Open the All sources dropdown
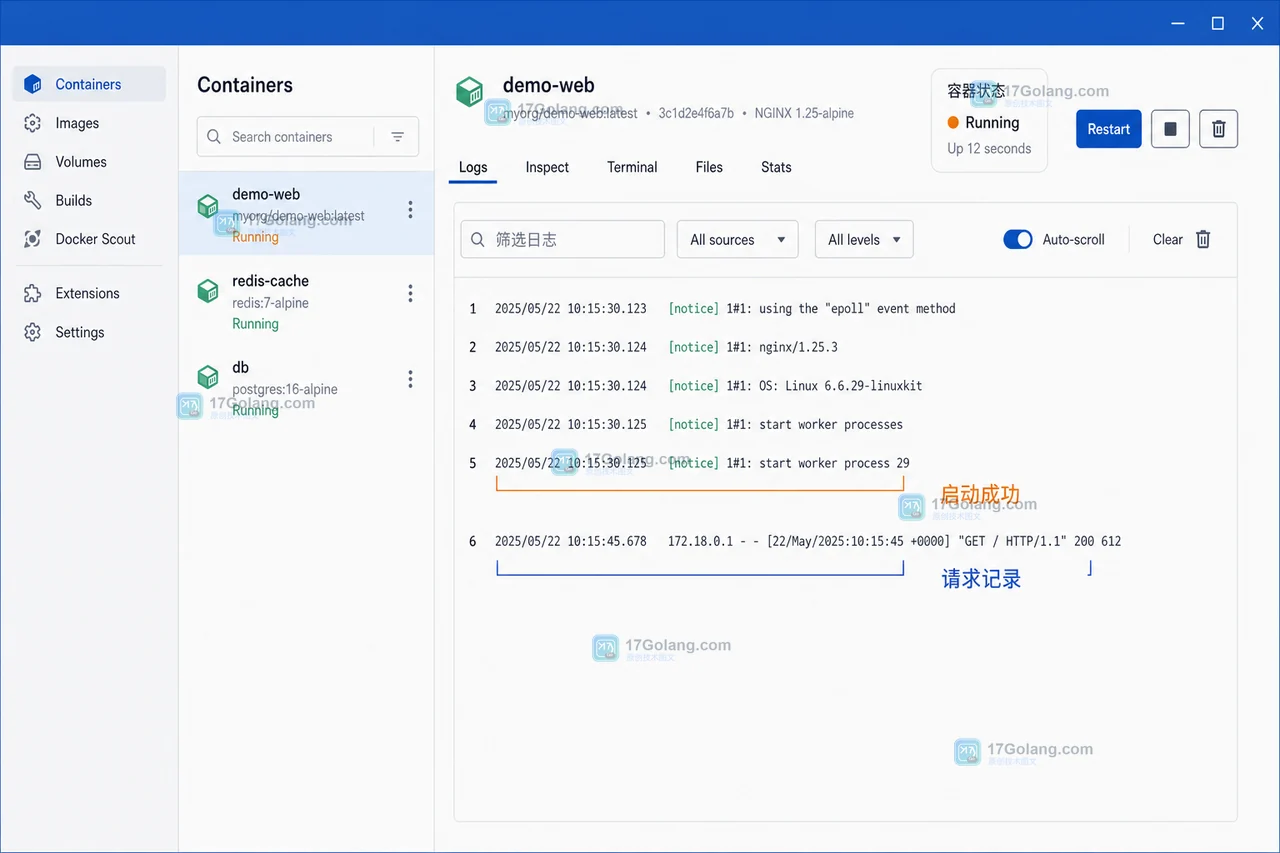 tap(738, 240)
